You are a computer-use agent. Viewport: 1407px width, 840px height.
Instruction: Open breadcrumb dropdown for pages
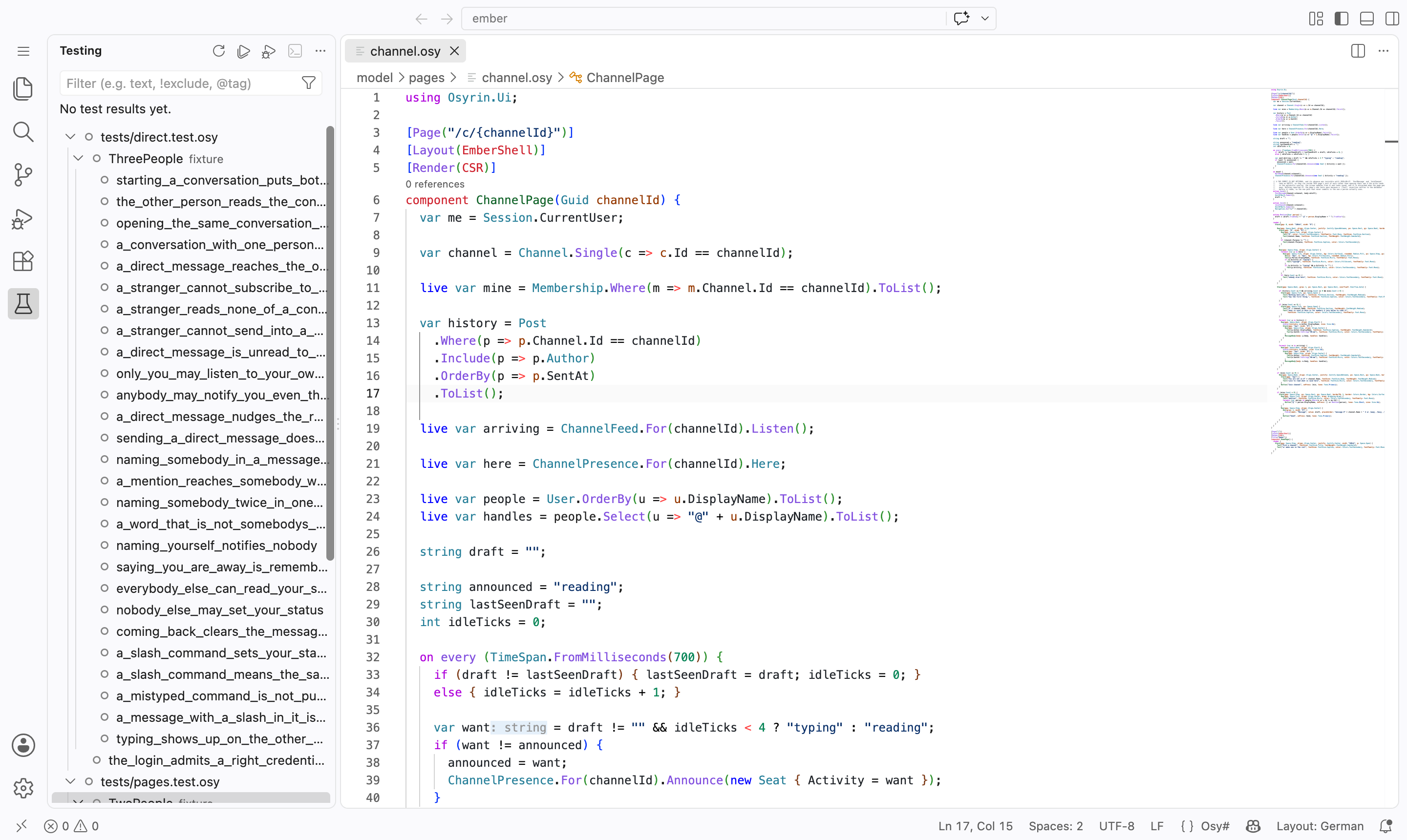[x=426, y=78]
